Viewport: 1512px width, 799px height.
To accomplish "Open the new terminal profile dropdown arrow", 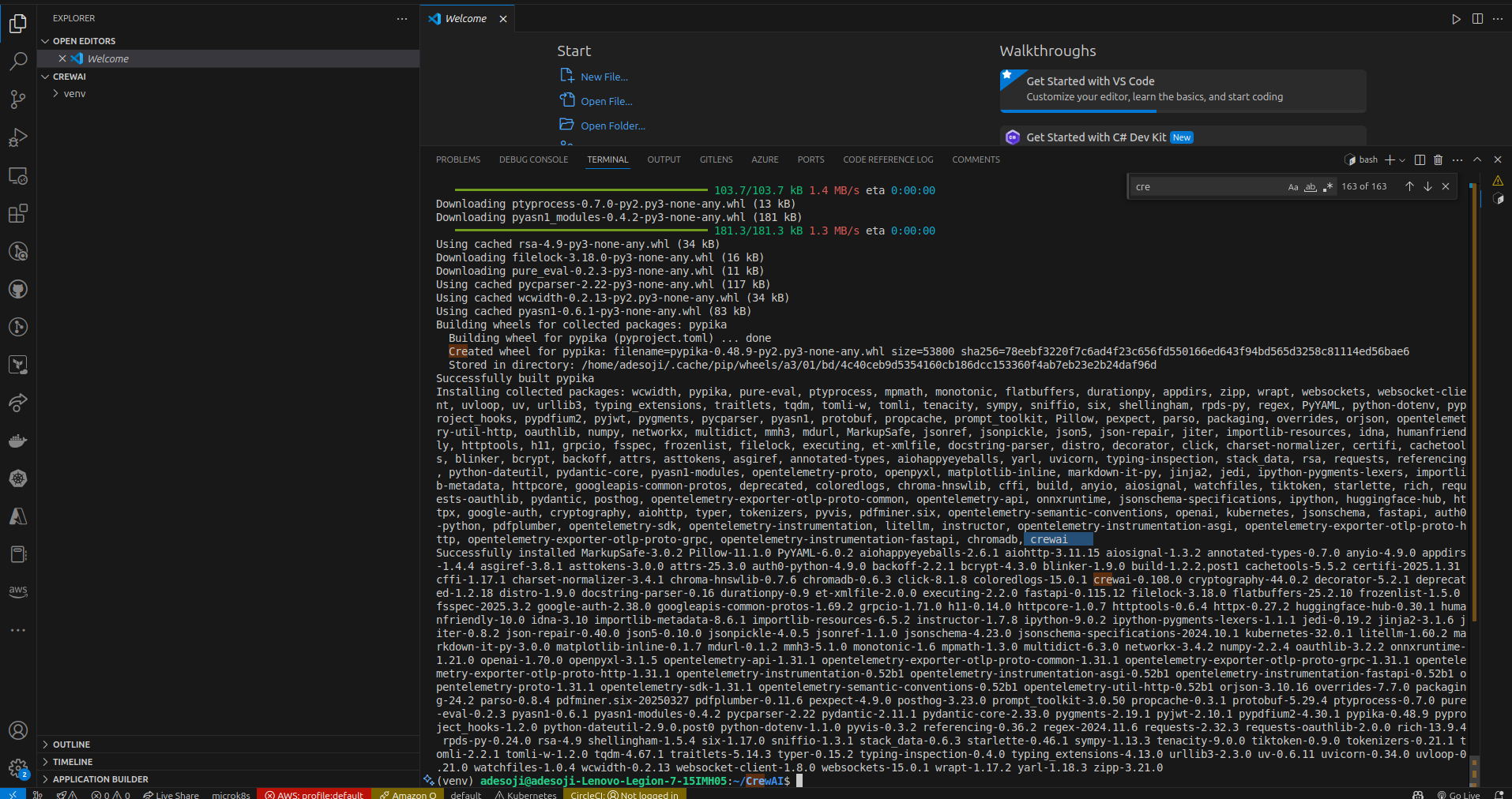I will (x=1402, y=160).
